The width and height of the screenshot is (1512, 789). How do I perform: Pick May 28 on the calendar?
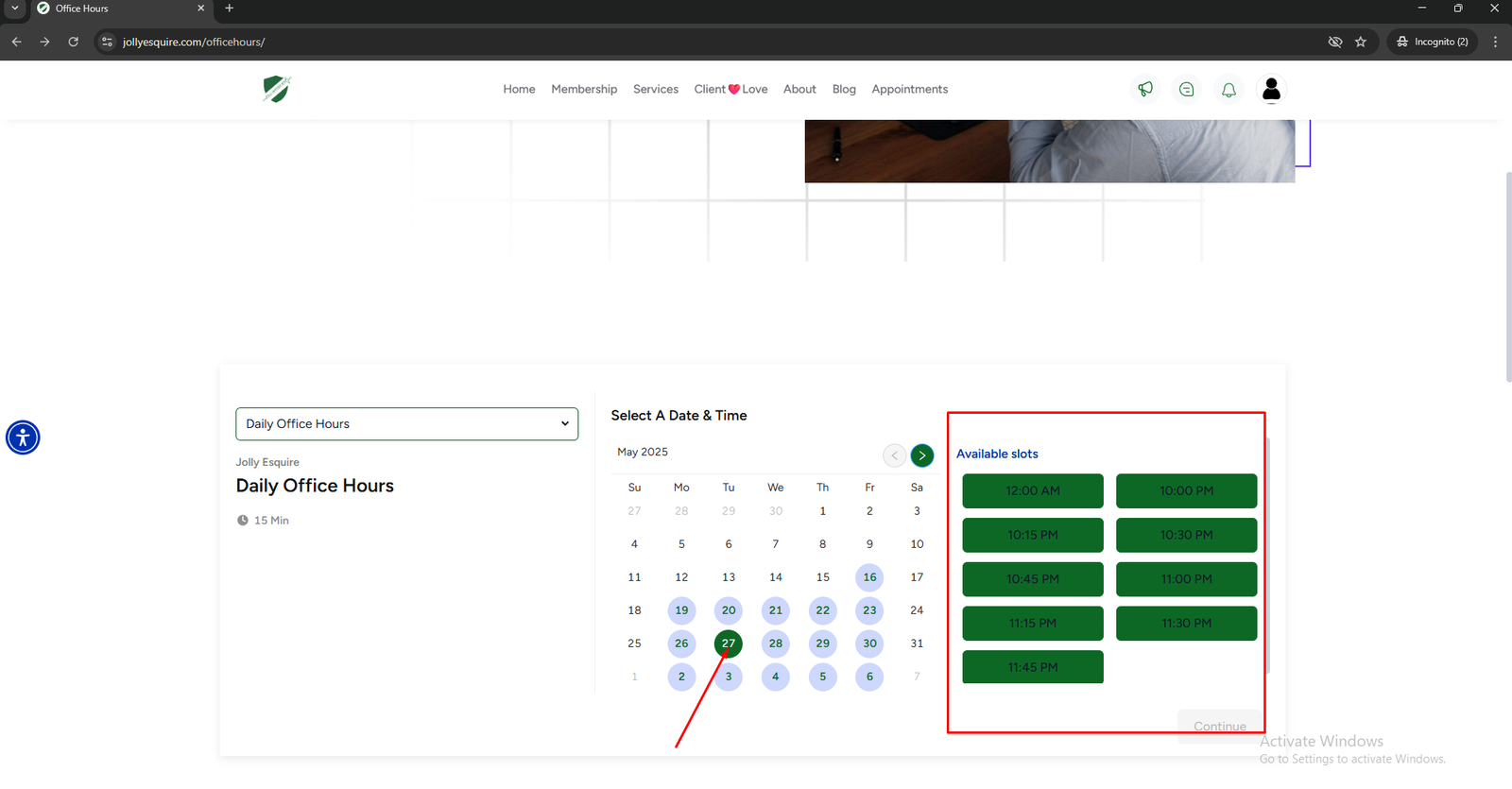[x=775, y=643]
